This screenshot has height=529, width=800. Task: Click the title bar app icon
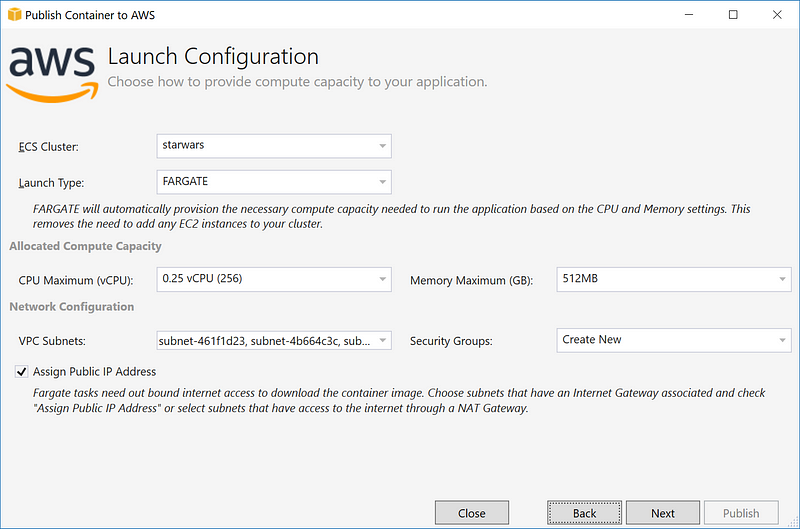click(x=12, y=15)
